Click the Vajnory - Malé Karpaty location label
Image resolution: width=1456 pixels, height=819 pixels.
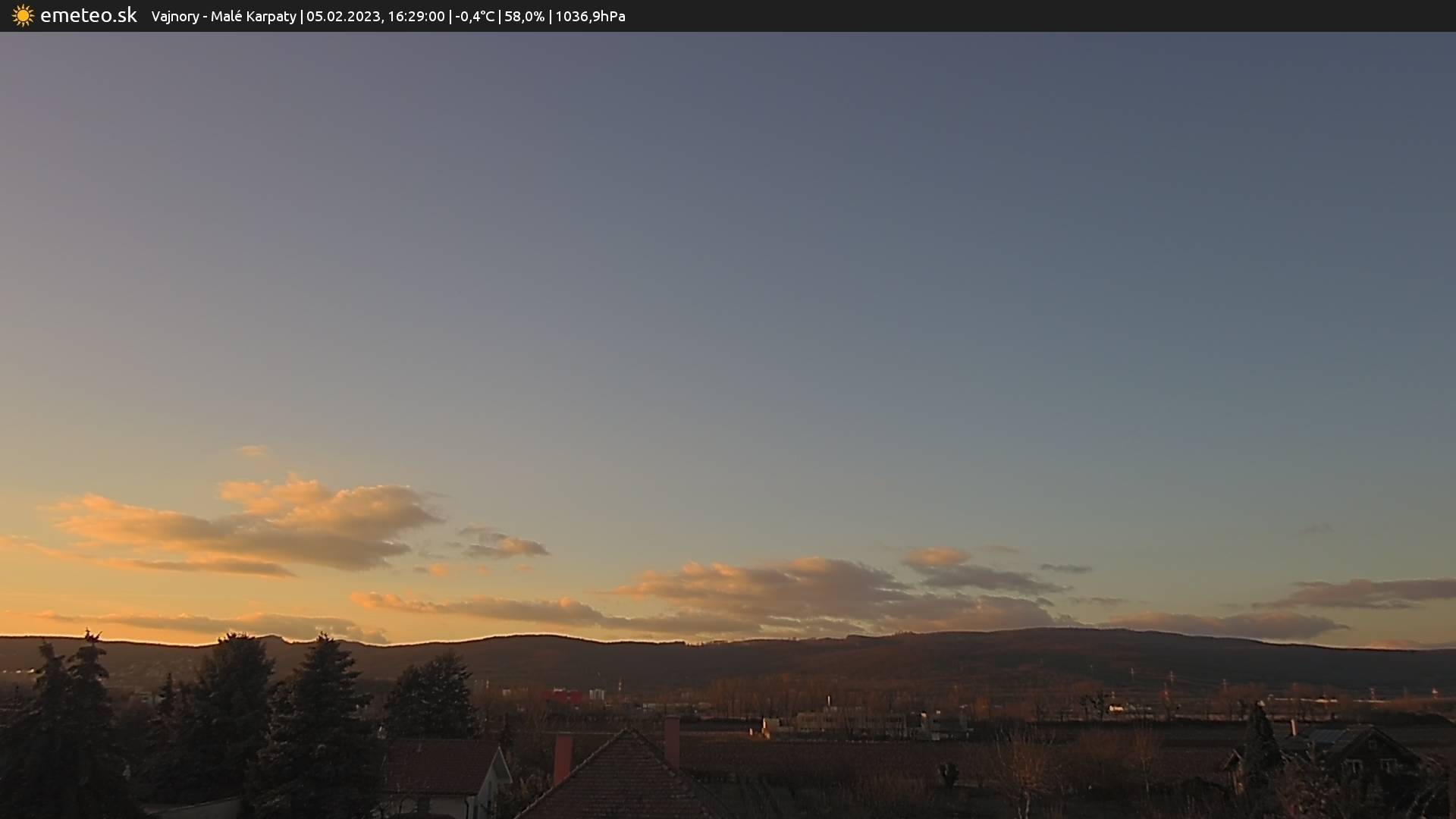[223, 17]
